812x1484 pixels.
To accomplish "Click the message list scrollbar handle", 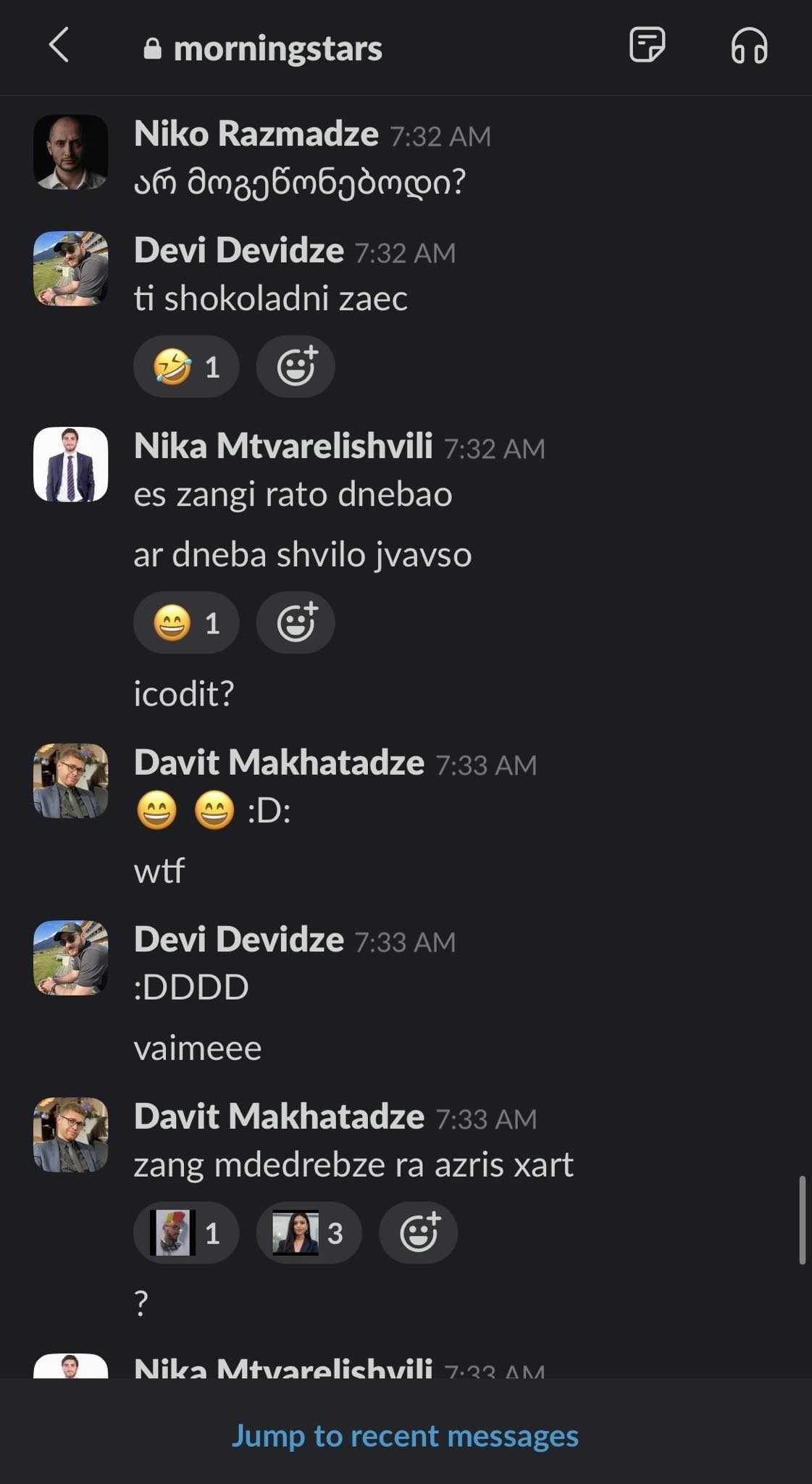I will (x=802, y=1220).
